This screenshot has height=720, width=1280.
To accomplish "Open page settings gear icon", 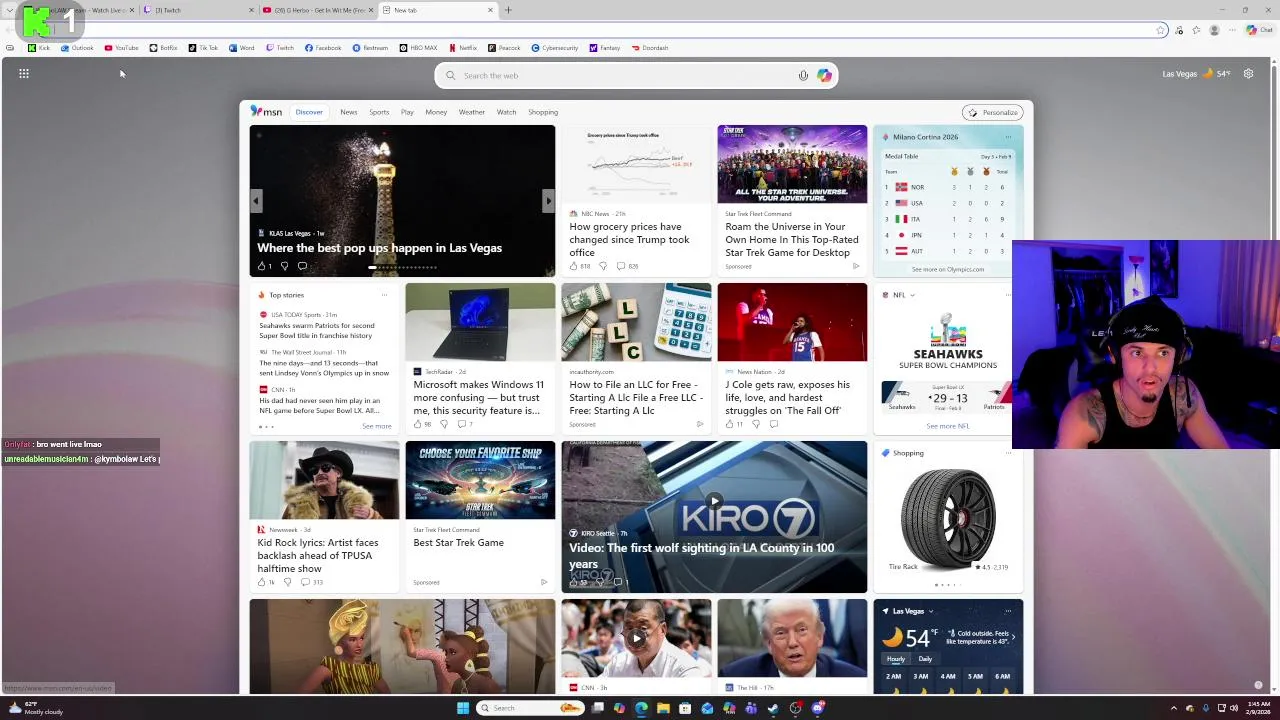I will [x=1248, y=73].
